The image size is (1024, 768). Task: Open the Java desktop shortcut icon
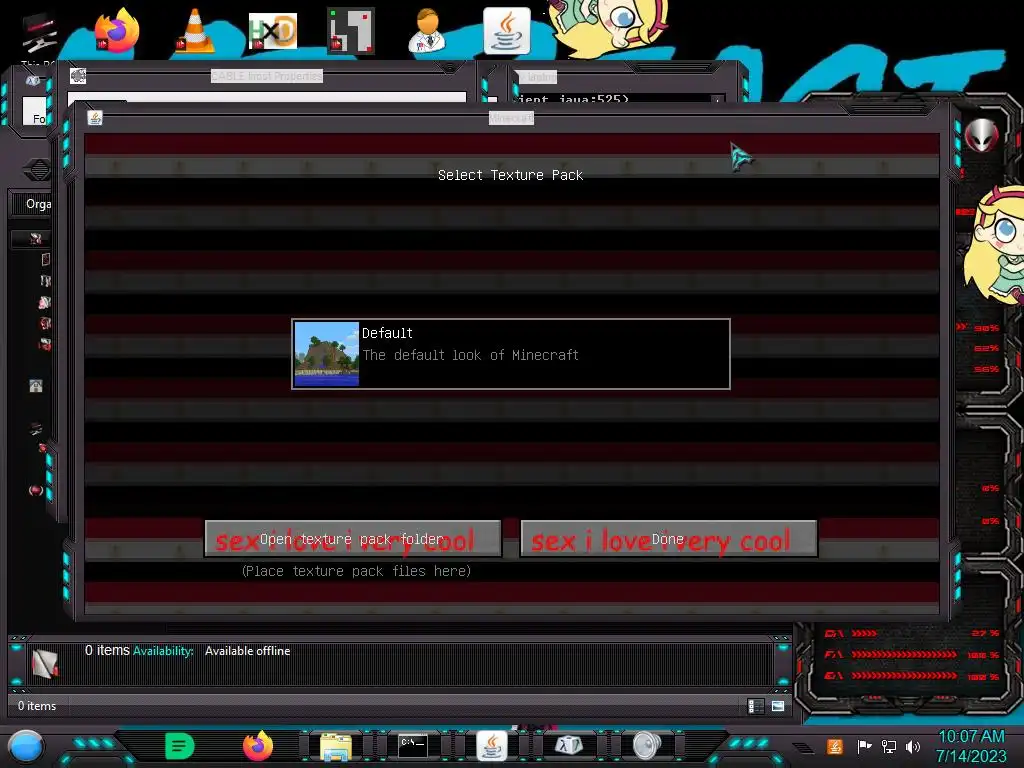pos(507,30)
